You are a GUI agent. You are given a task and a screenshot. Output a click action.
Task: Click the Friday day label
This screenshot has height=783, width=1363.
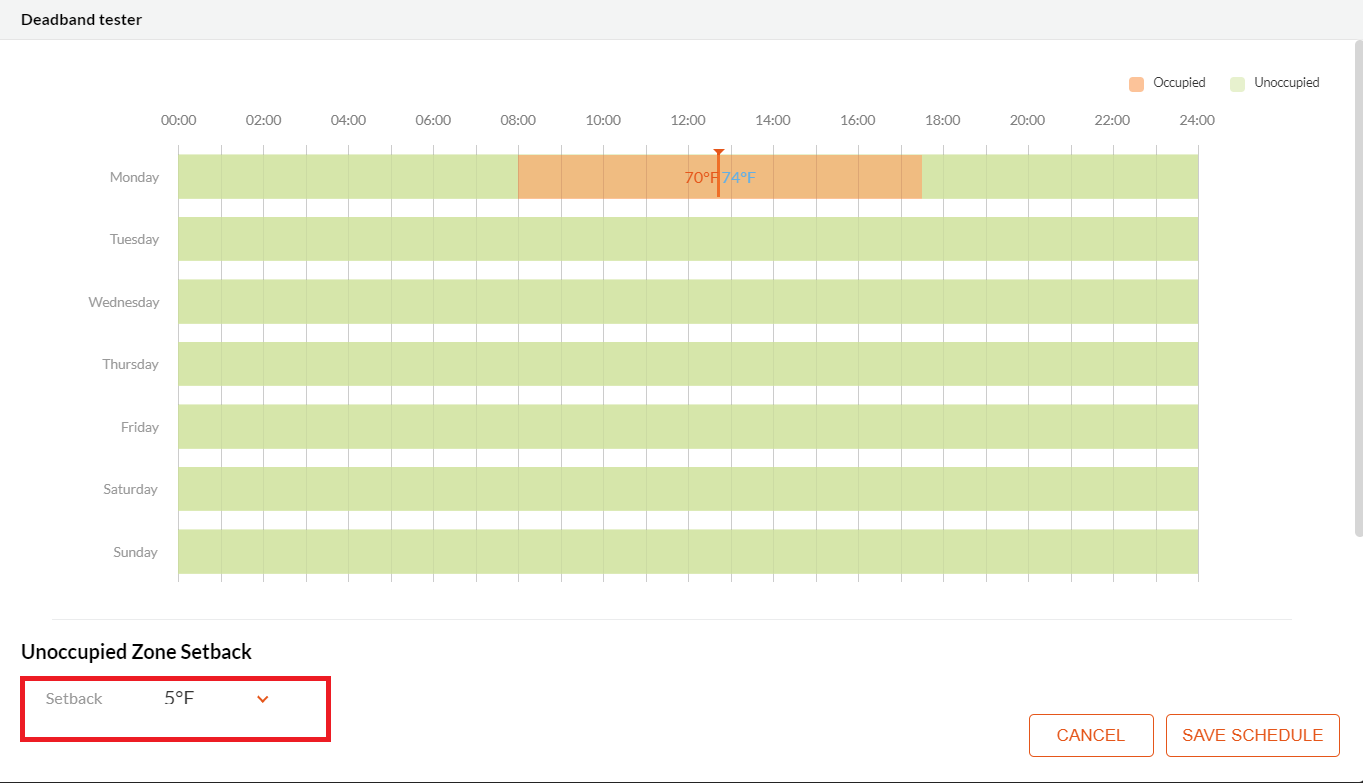139,427
